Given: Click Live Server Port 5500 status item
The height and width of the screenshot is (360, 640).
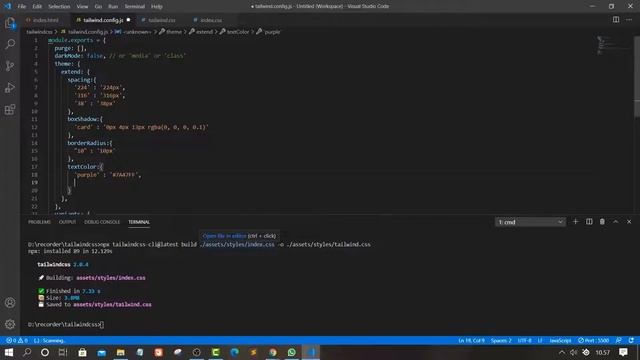Looking at the screenshot, I should tap(593, 340).
